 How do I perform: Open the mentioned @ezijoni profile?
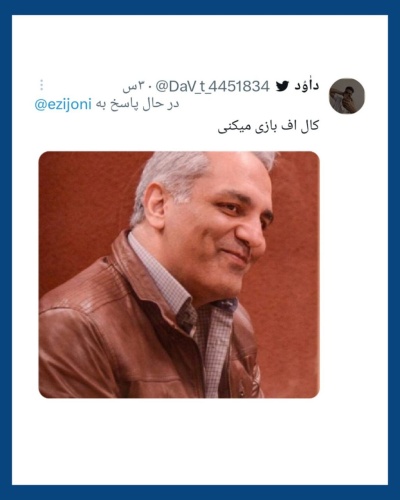[63, 104]
